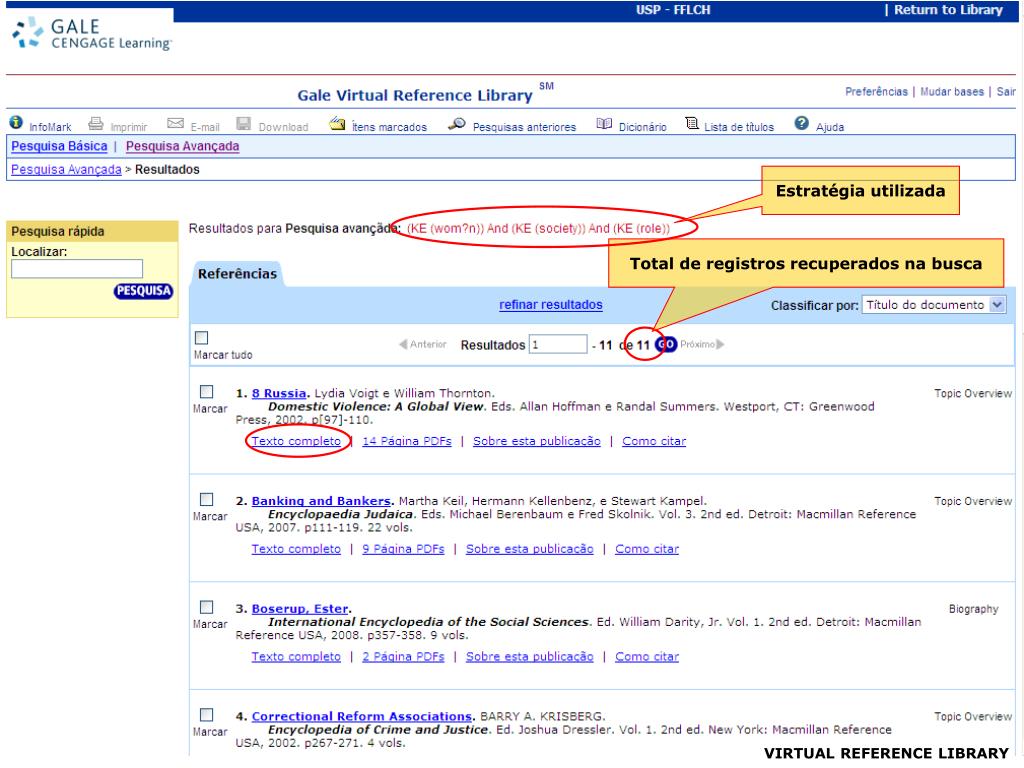Open 14 Página PDFs link
Viewport: 1024px width, 768px height.
[x=407, y=441]
